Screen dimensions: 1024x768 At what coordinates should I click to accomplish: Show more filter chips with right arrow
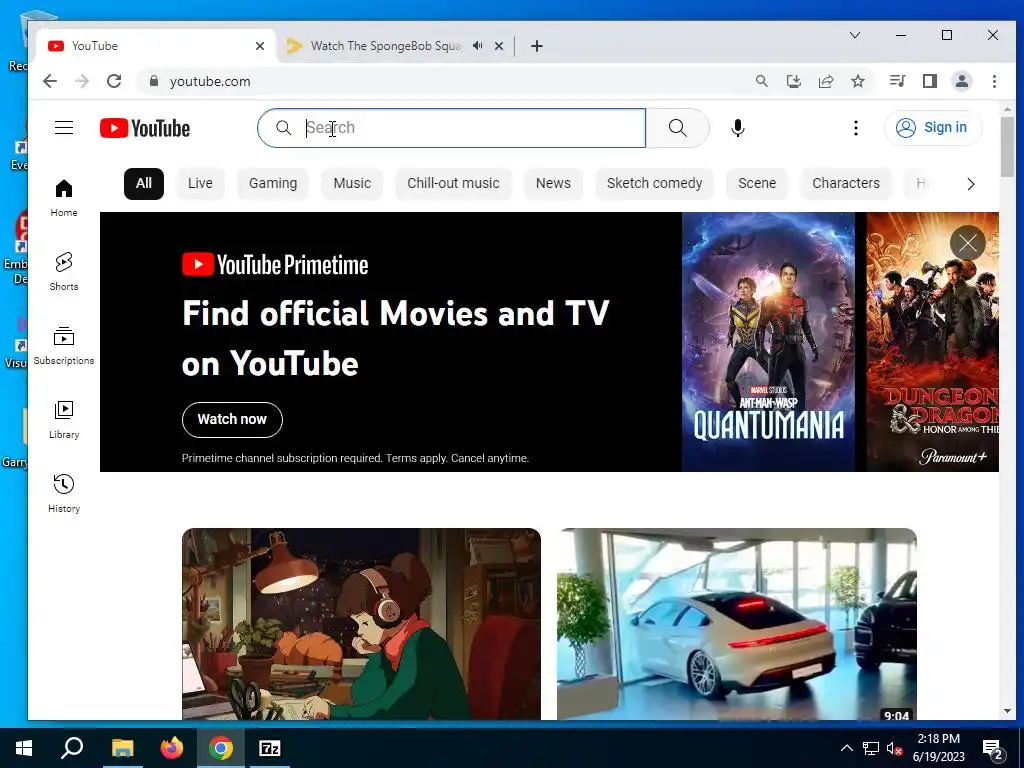tap(970, 184)
